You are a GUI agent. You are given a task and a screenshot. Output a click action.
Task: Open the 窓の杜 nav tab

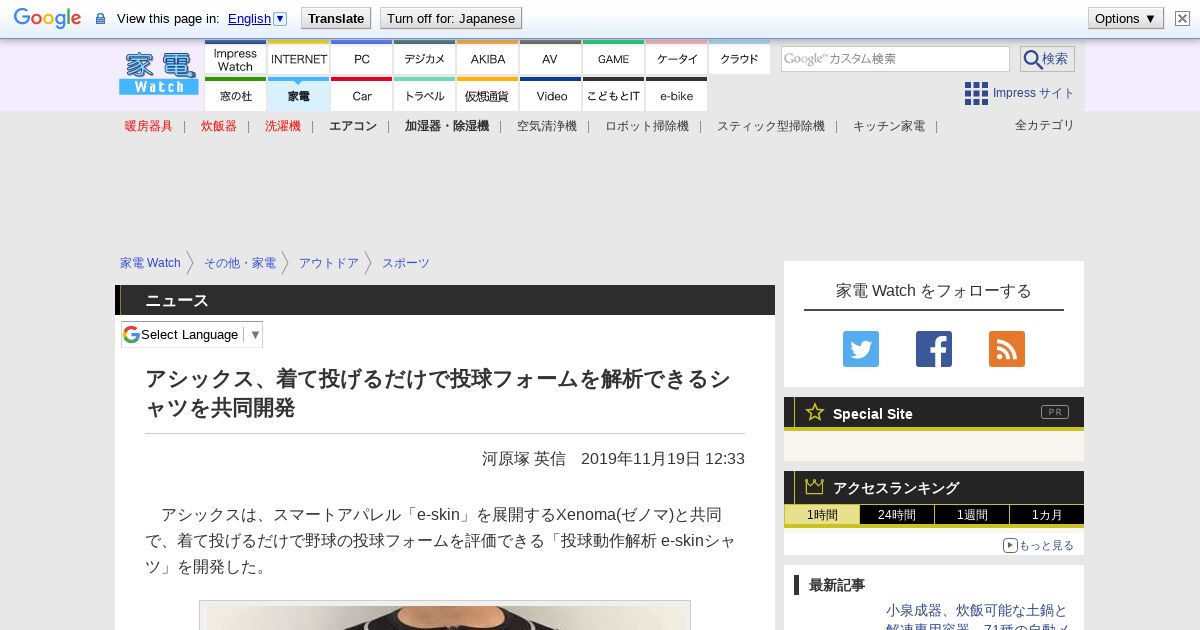click(x=235, y=95)
